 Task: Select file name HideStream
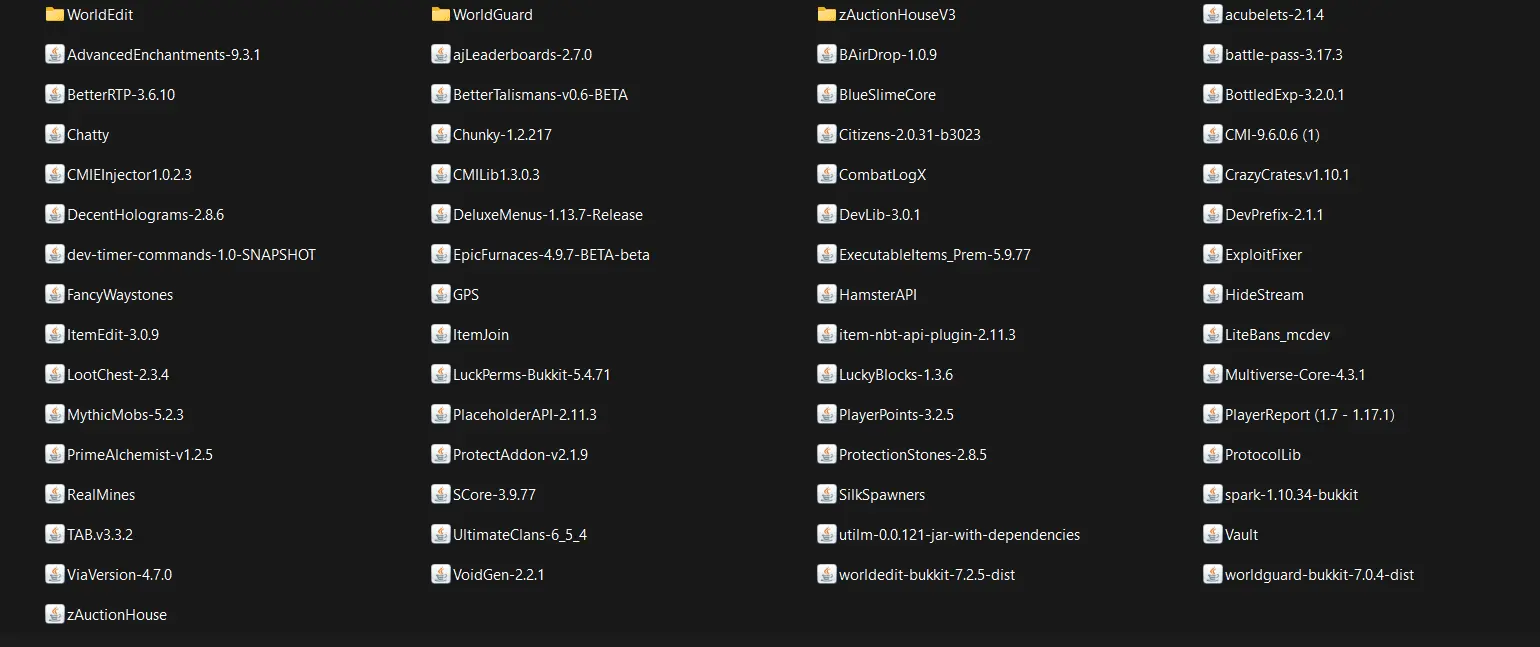[x=1264, y=295]
